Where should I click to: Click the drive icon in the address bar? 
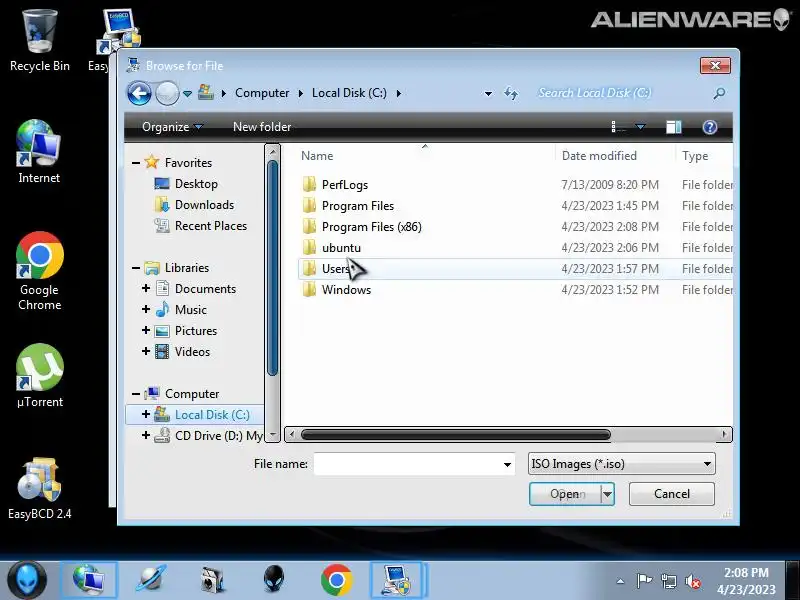(x=206, y=92)
